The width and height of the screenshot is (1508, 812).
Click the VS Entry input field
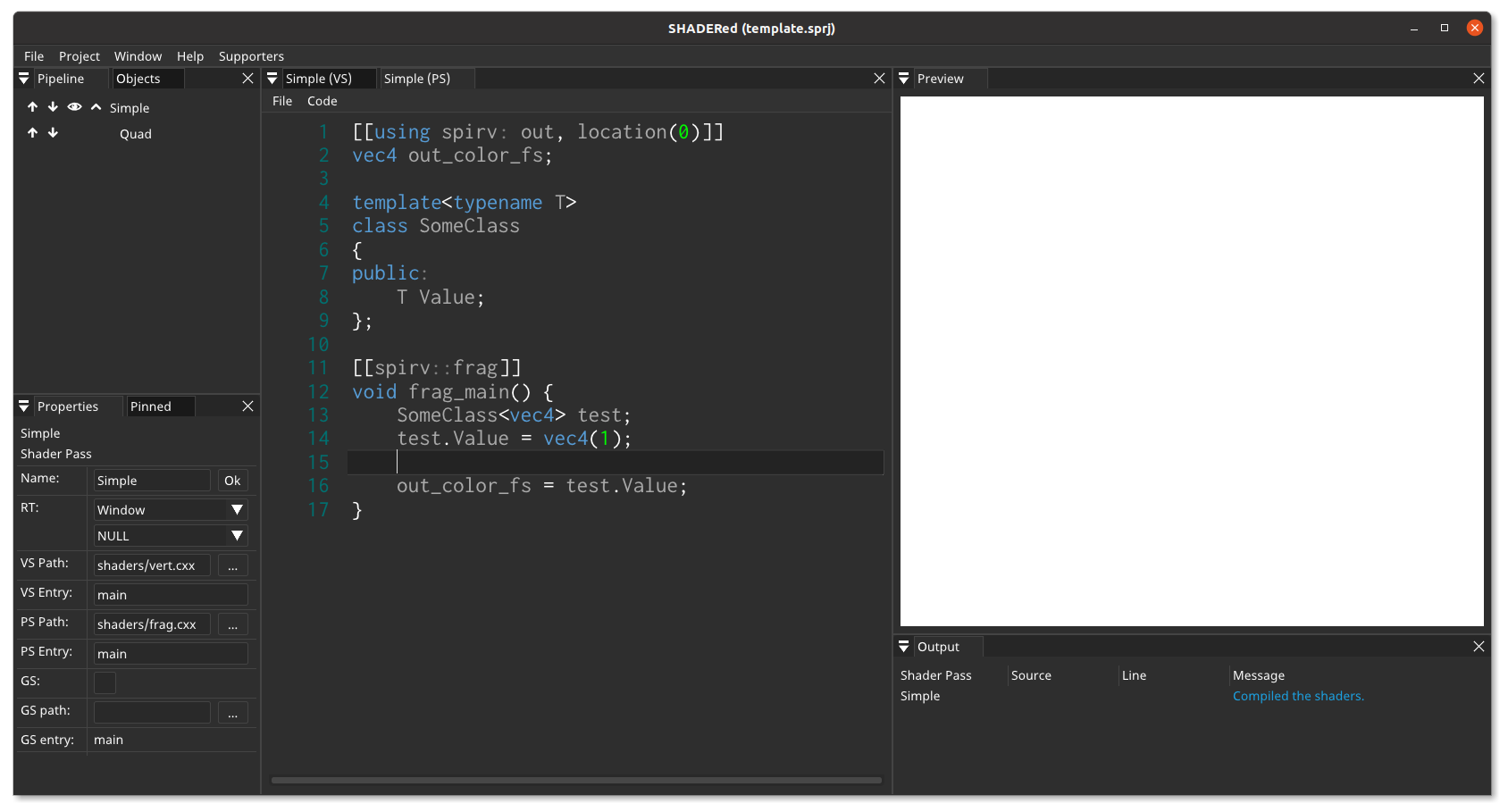tap(171, 595)
